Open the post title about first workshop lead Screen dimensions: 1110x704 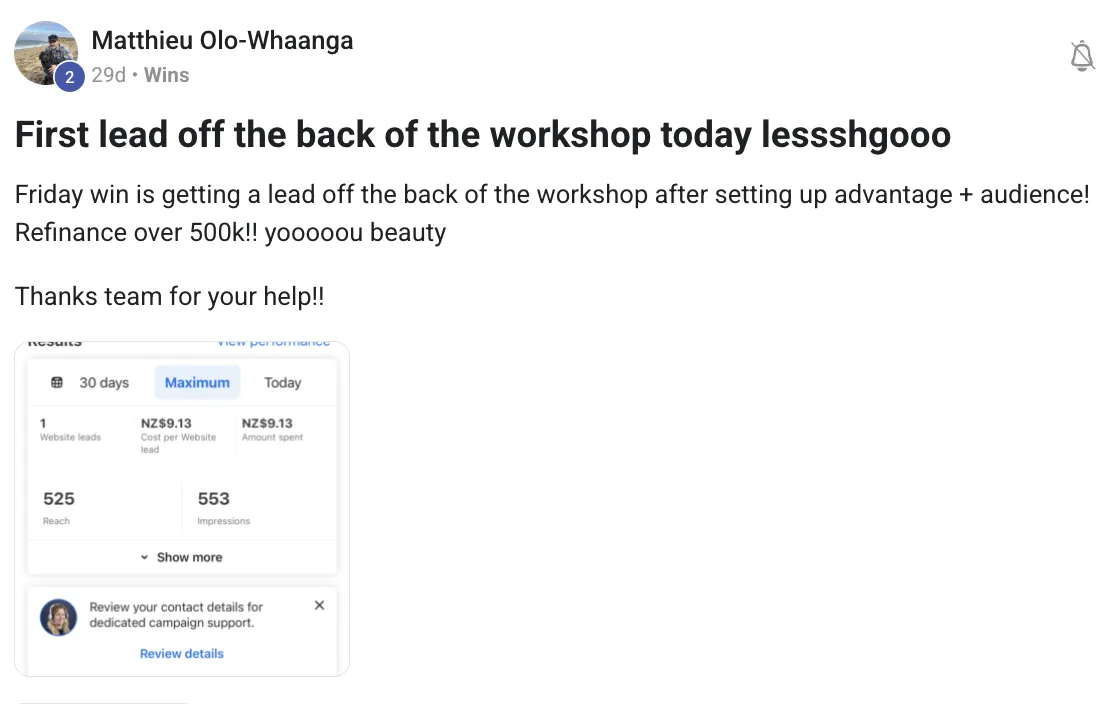pos(483,135)
